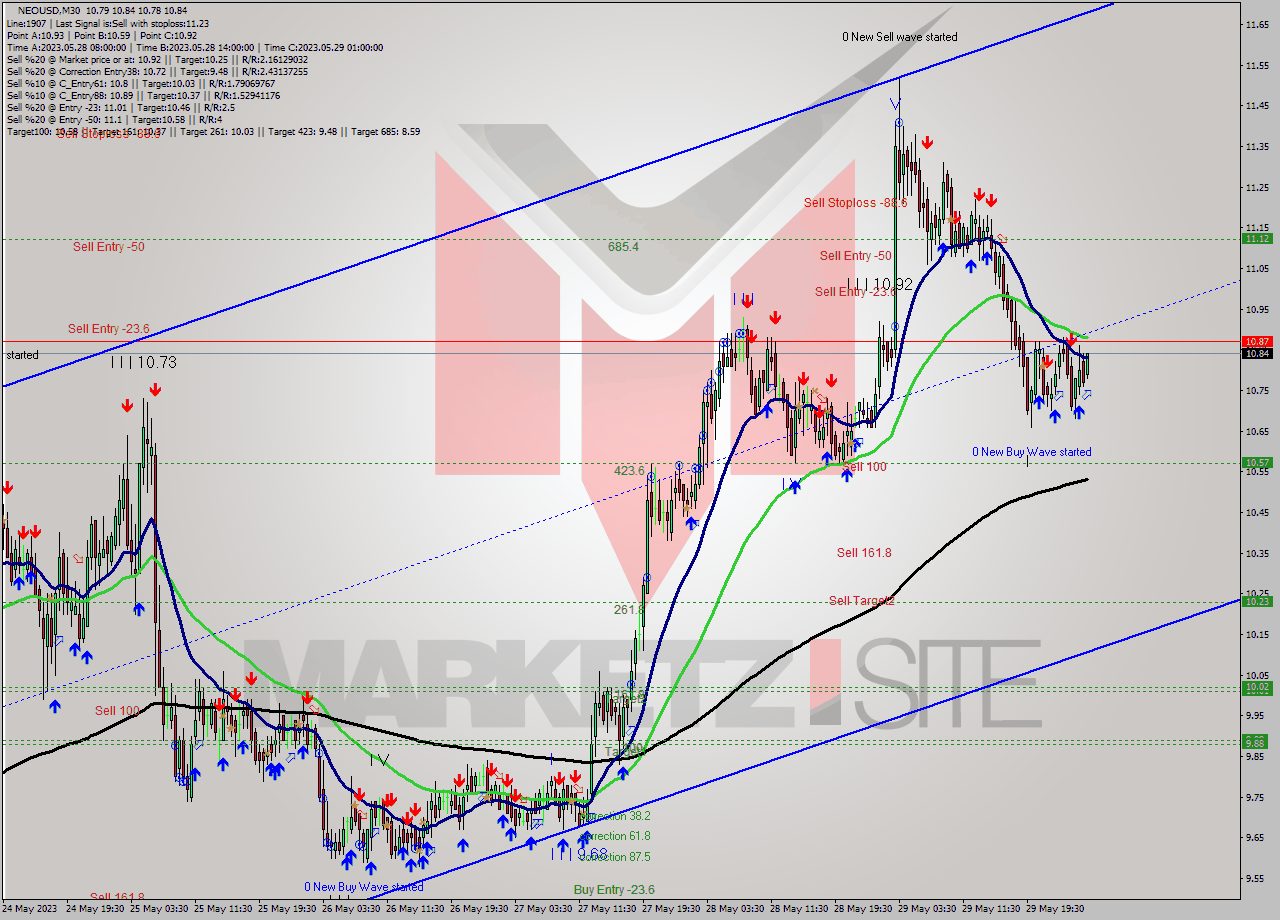Click the green 9.88 price tag
Screen dimensions: 1280x920
coord(1257,741)
